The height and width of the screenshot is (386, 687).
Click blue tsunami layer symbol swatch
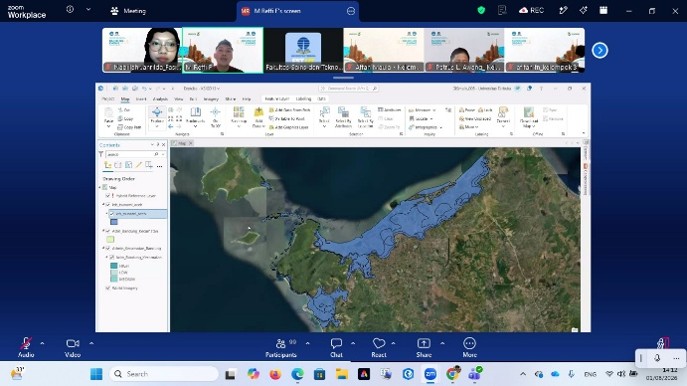[114, 222]
